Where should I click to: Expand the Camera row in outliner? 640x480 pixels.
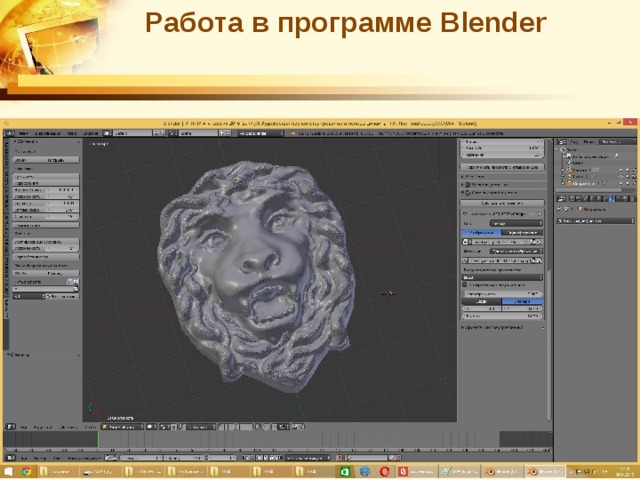[x=564, y=170]
